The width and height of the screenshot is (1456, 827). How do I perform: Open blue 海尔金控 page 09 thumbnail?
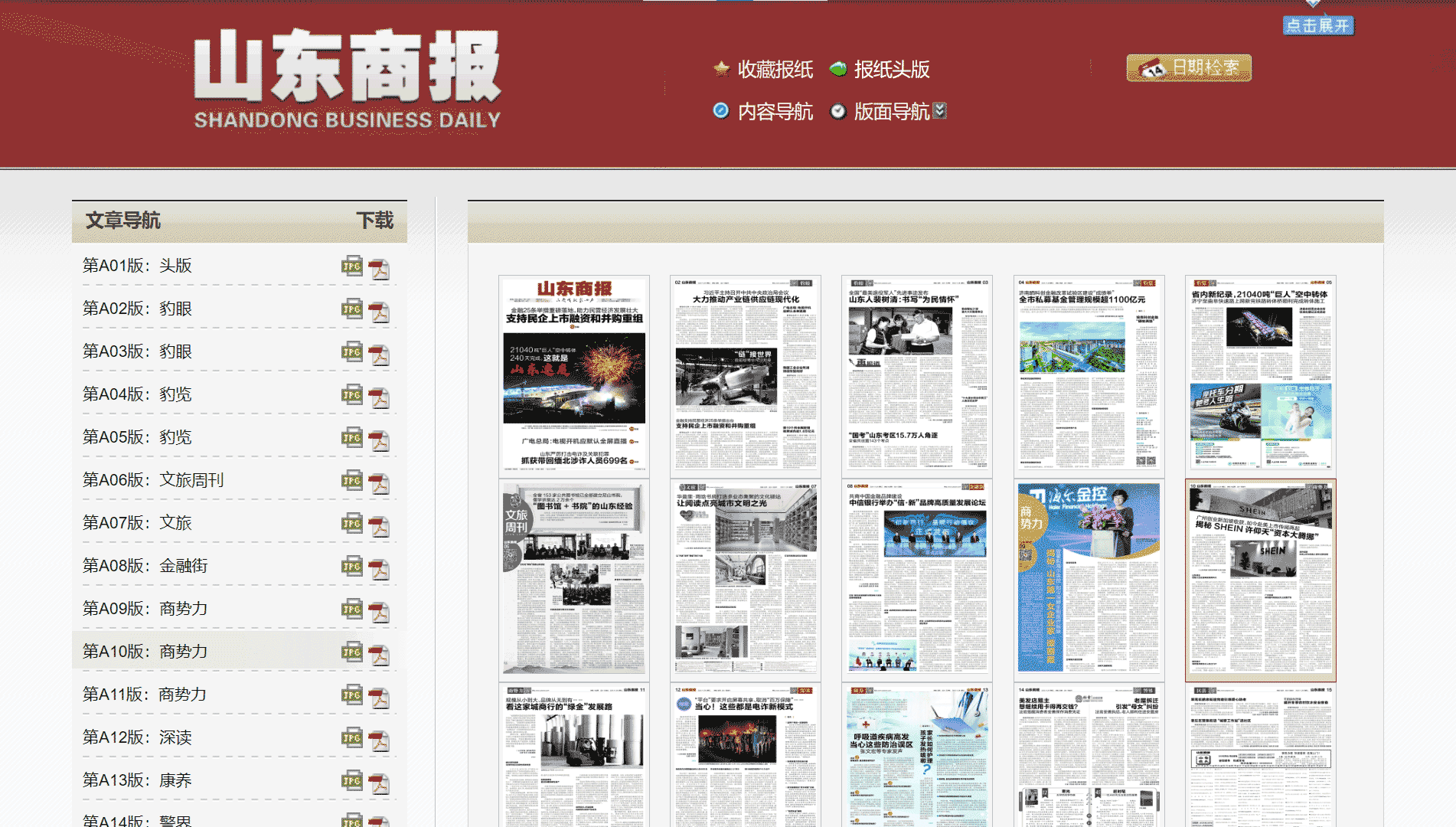pos(1089,580)
